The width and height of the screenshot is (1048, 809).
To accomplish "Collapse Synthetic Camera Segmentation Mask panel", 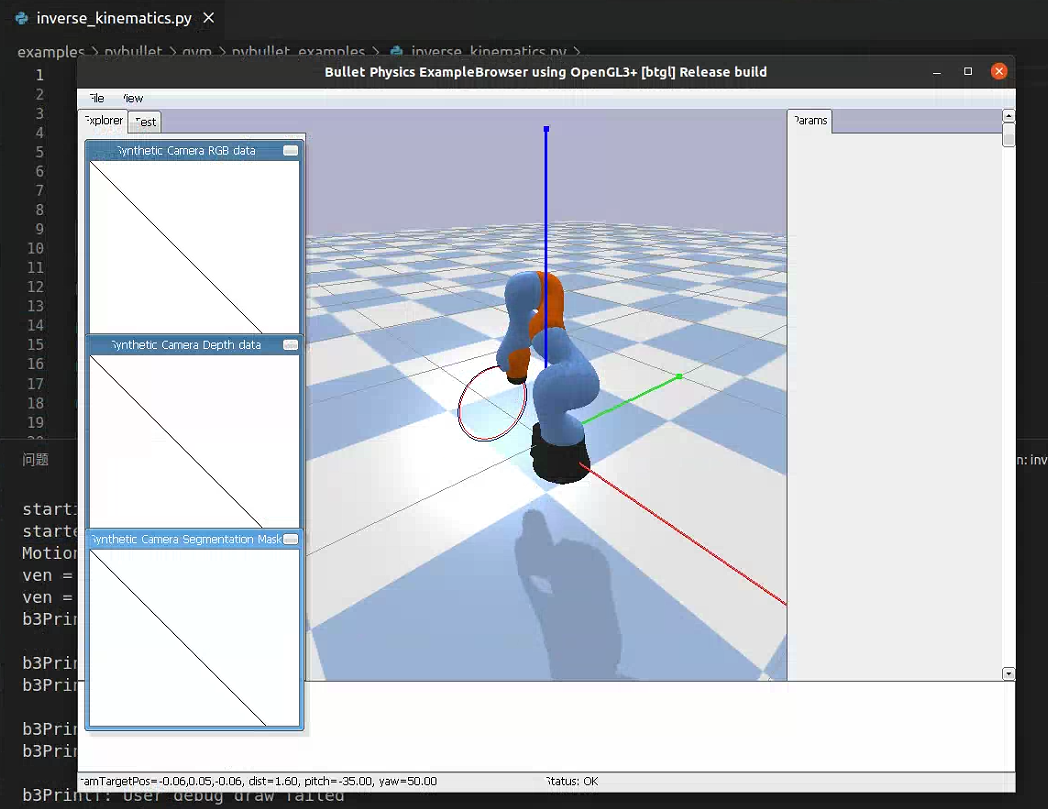I will 291,539.
